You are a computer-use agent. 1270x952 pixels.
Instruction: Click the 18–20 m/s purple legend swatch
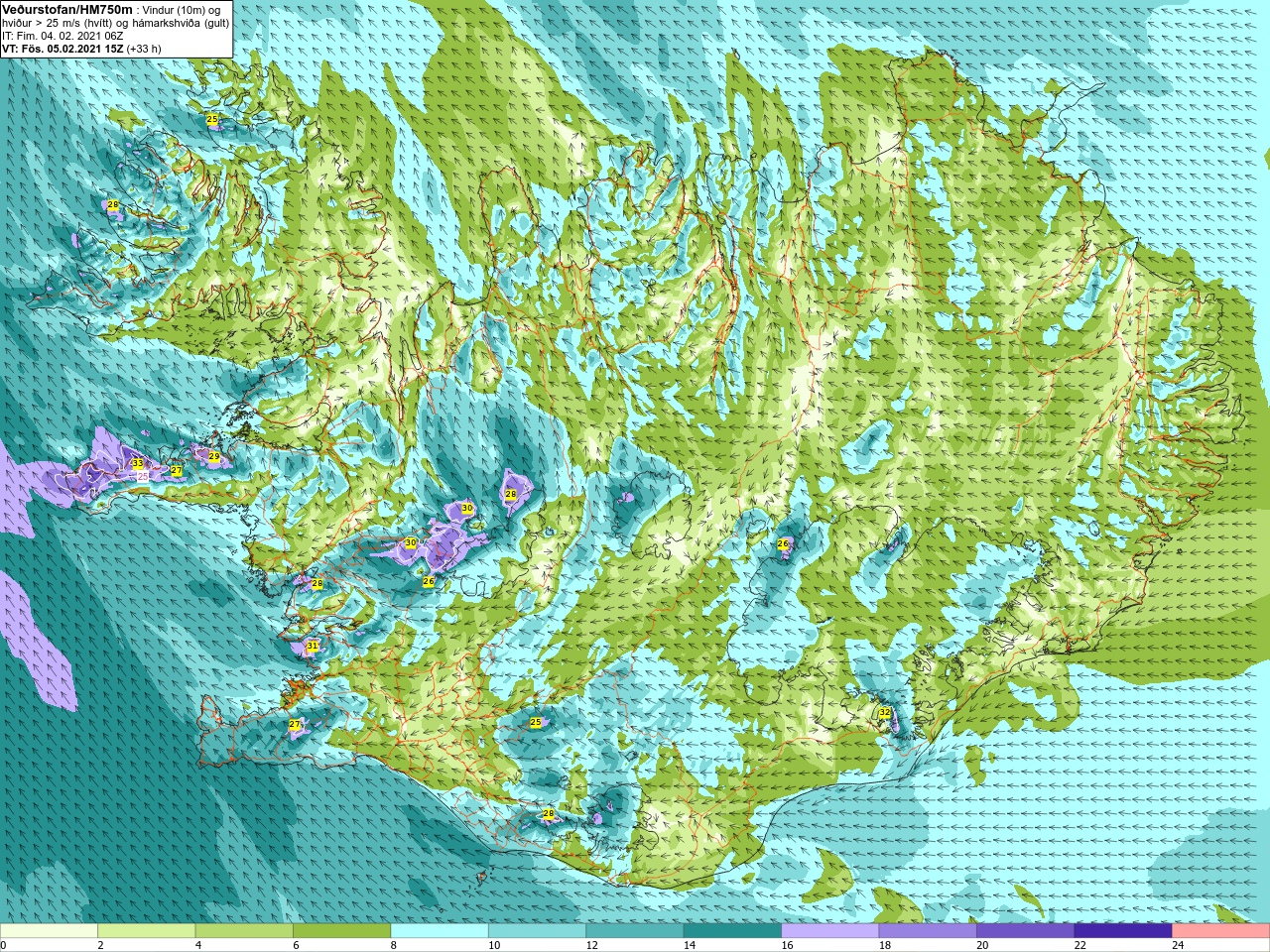(x=928, y=931)
